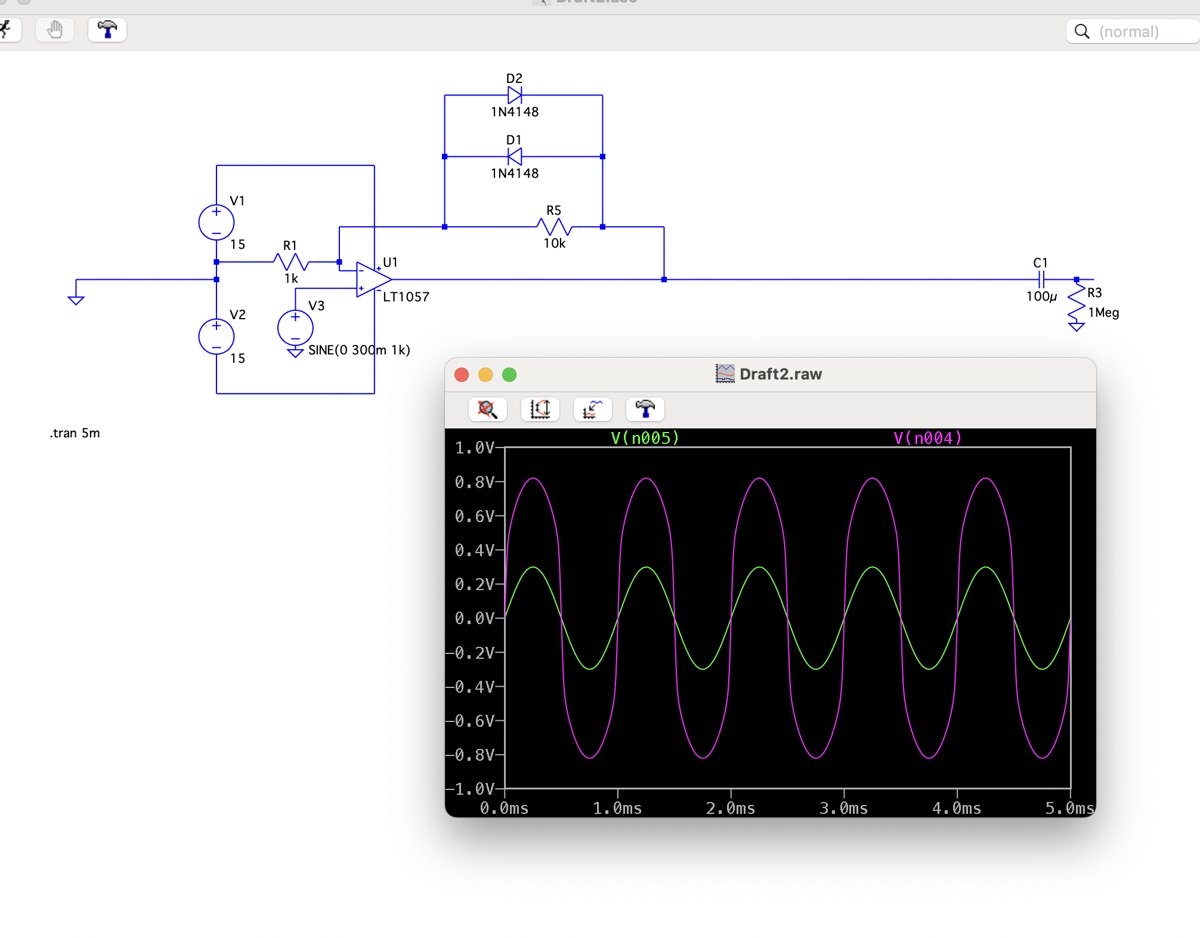Select the V1 voltage source symbol
1200x938 pixels.
216,222
